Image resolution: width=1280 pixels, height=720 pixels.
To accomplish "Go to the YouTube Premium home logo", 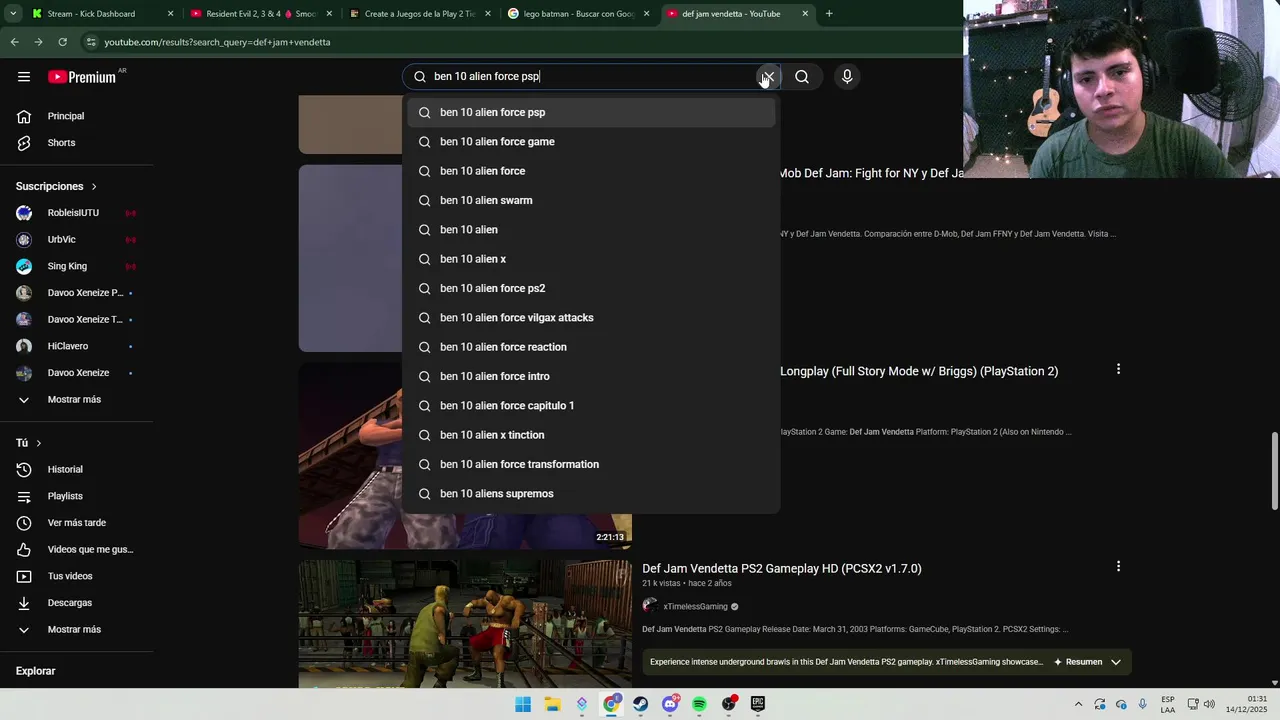I will pyautogui.click(x=82, y=77).
